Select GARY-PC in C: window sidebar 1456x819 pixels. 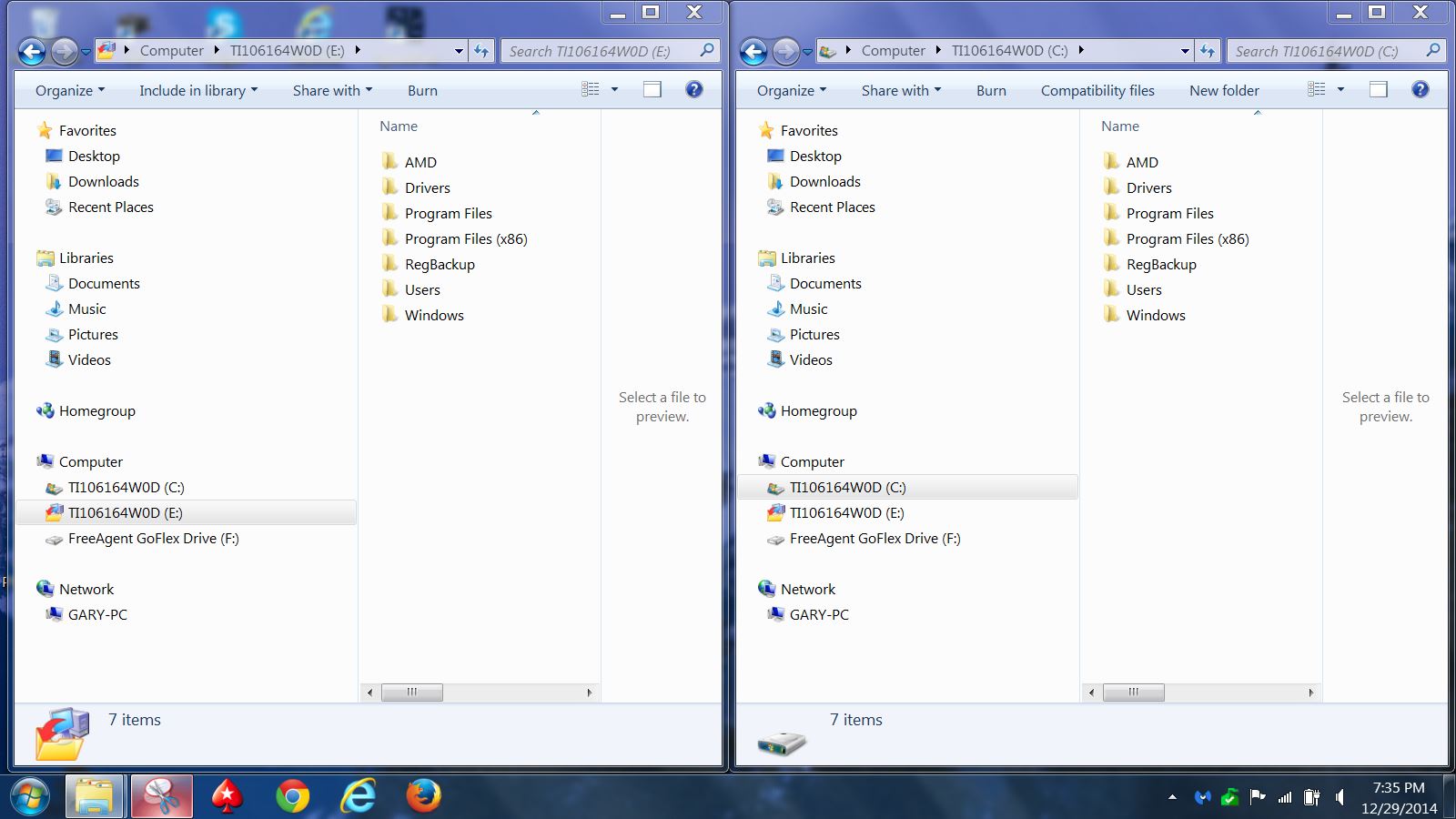[x=808, y=614]
